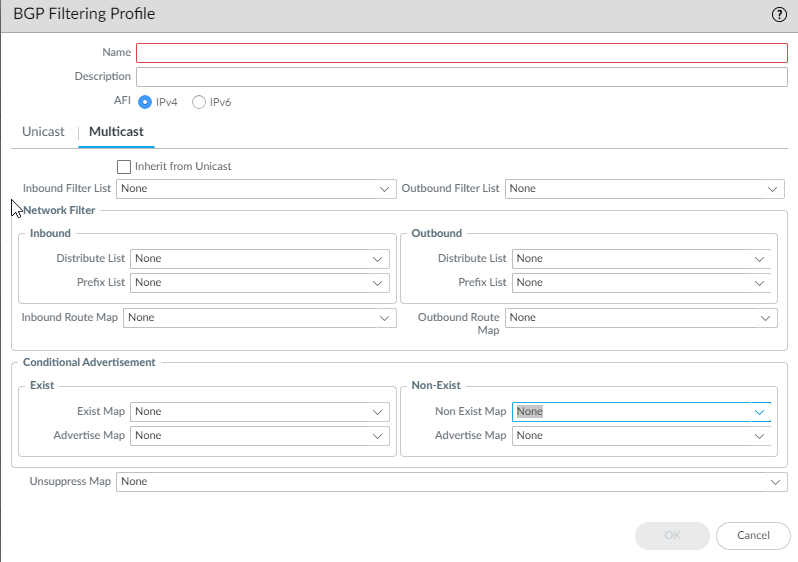This screenshot has height=562, width=798.
Task: Expand the Exist Map dropdown
Action: coord(259,411)
